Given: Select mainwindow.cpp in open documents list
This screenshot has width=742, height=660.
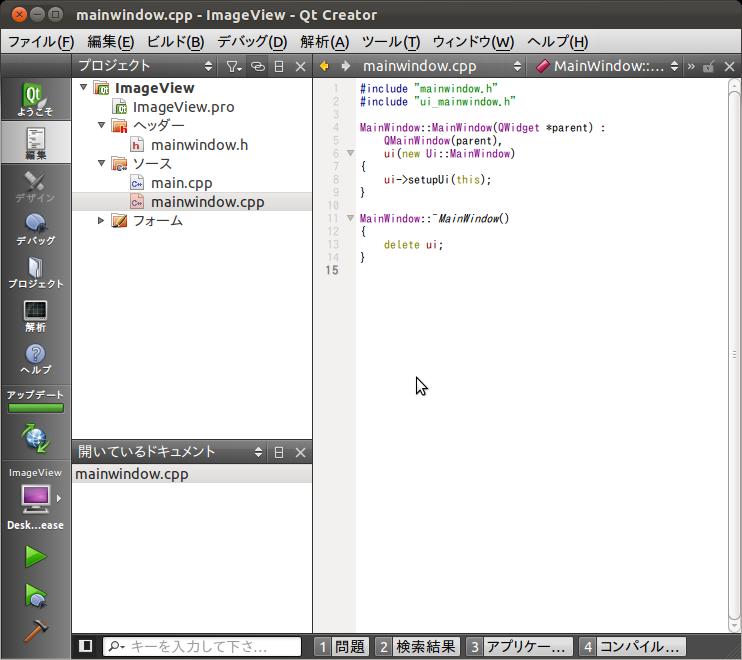Looking at the screenshot, I should 192,474.
